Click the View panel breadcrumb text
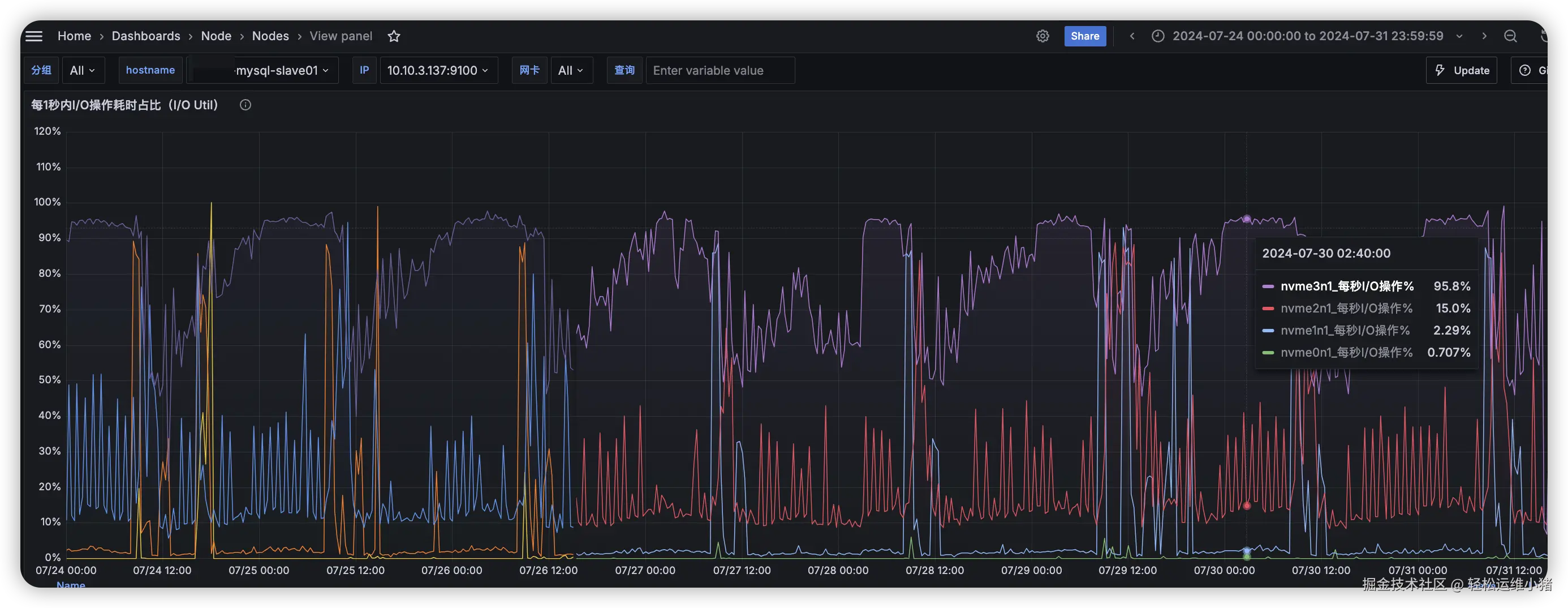The height and width of the screenshot is (608, 1568). 341,36
